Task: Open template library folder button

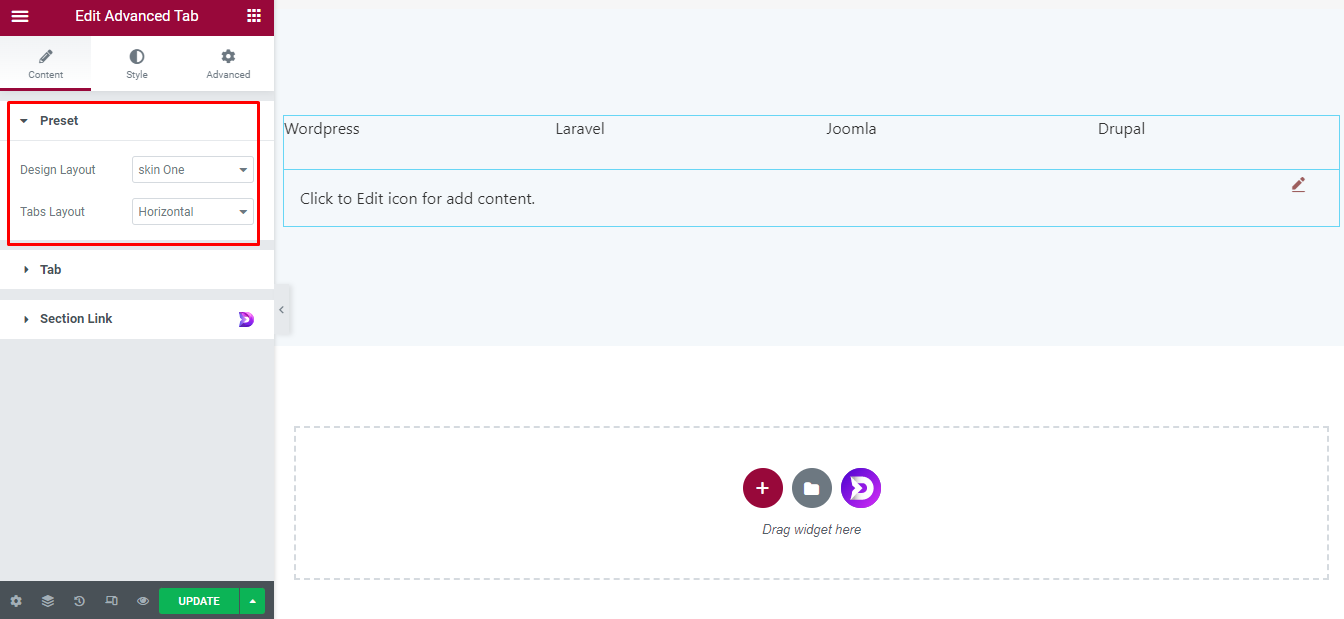Action: click(812, 488)
